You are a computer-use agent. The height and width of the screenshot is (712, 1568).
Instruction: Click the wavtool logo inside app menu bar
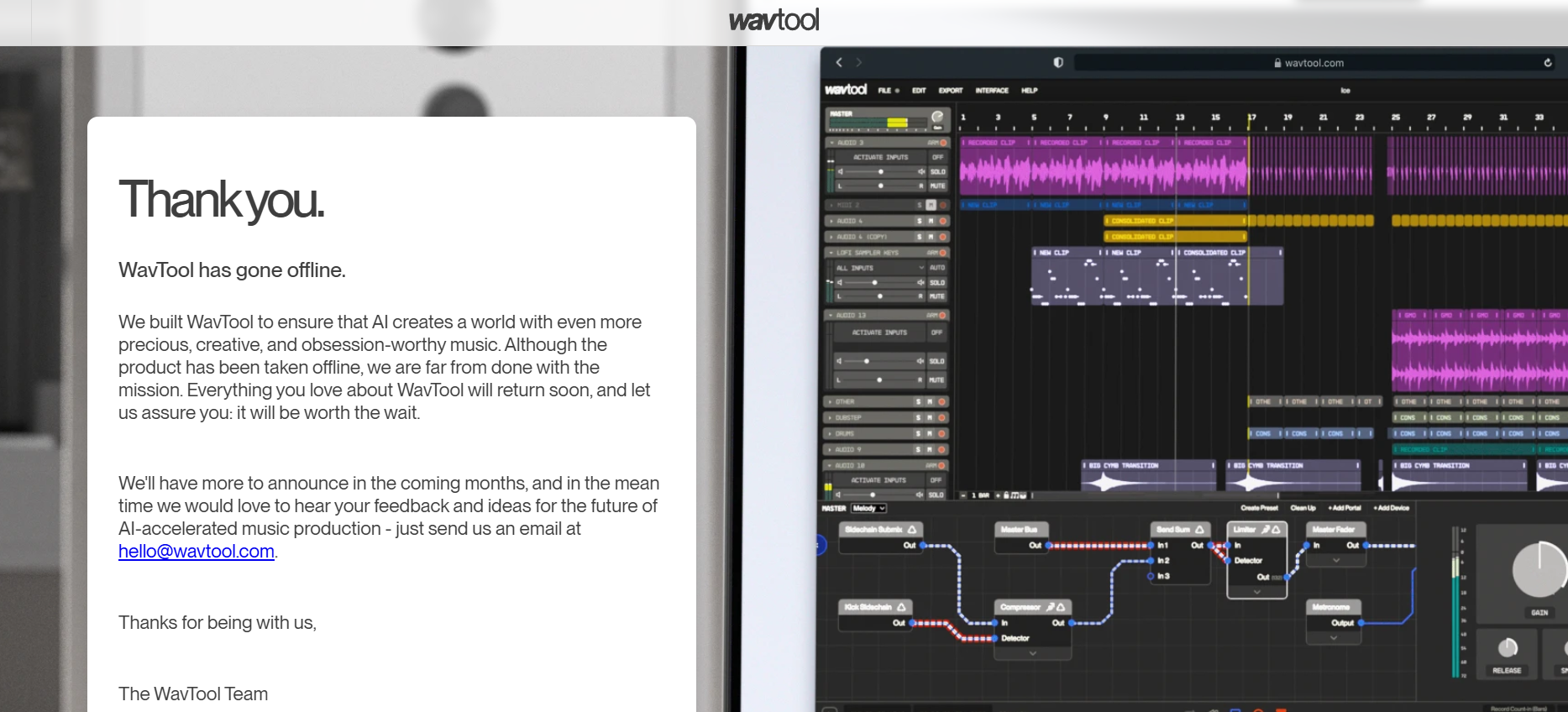846,89
